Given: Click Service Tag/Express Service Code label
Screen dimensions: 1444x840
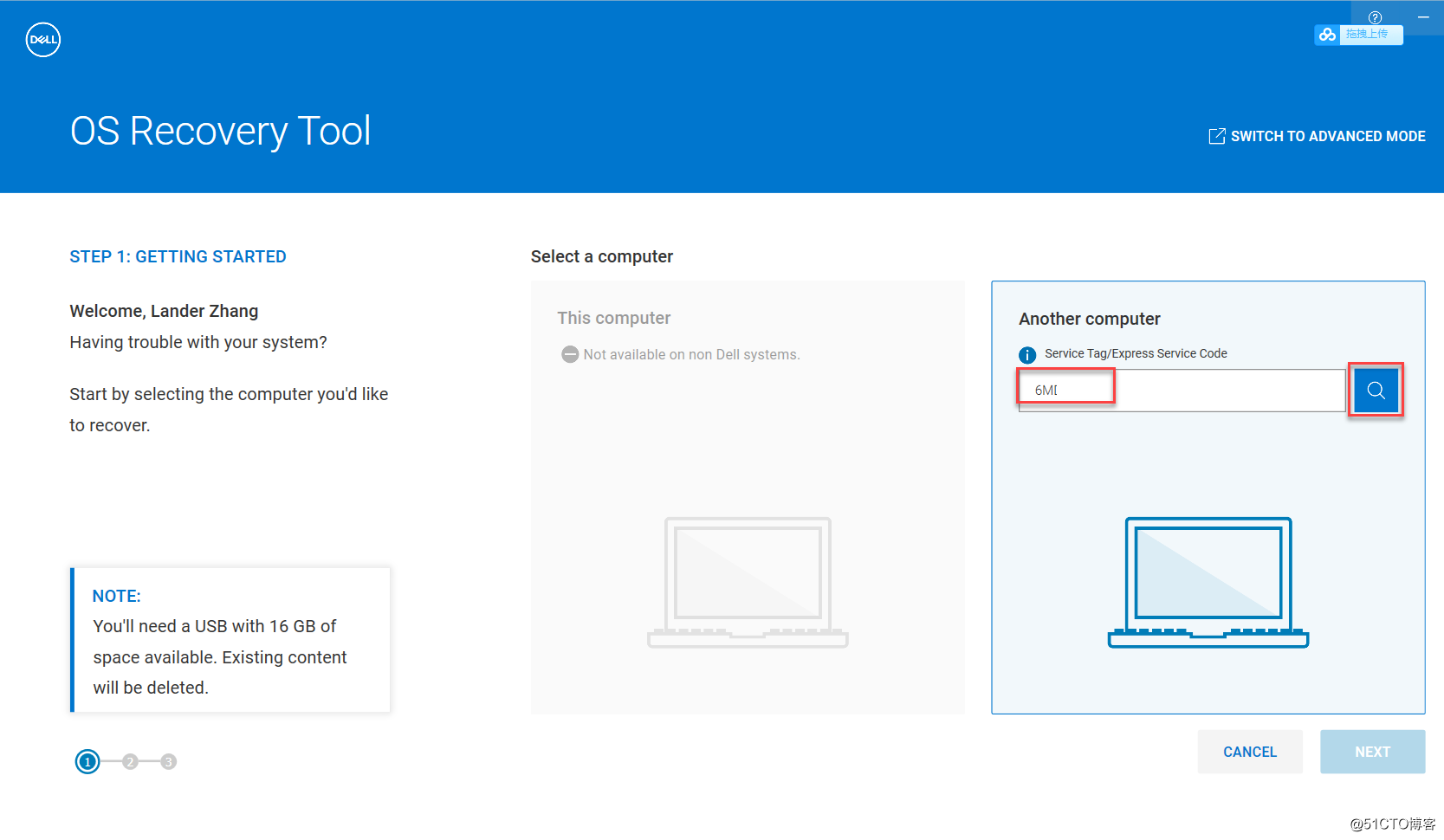Looking at the screenshot, I should [1136, 353].
